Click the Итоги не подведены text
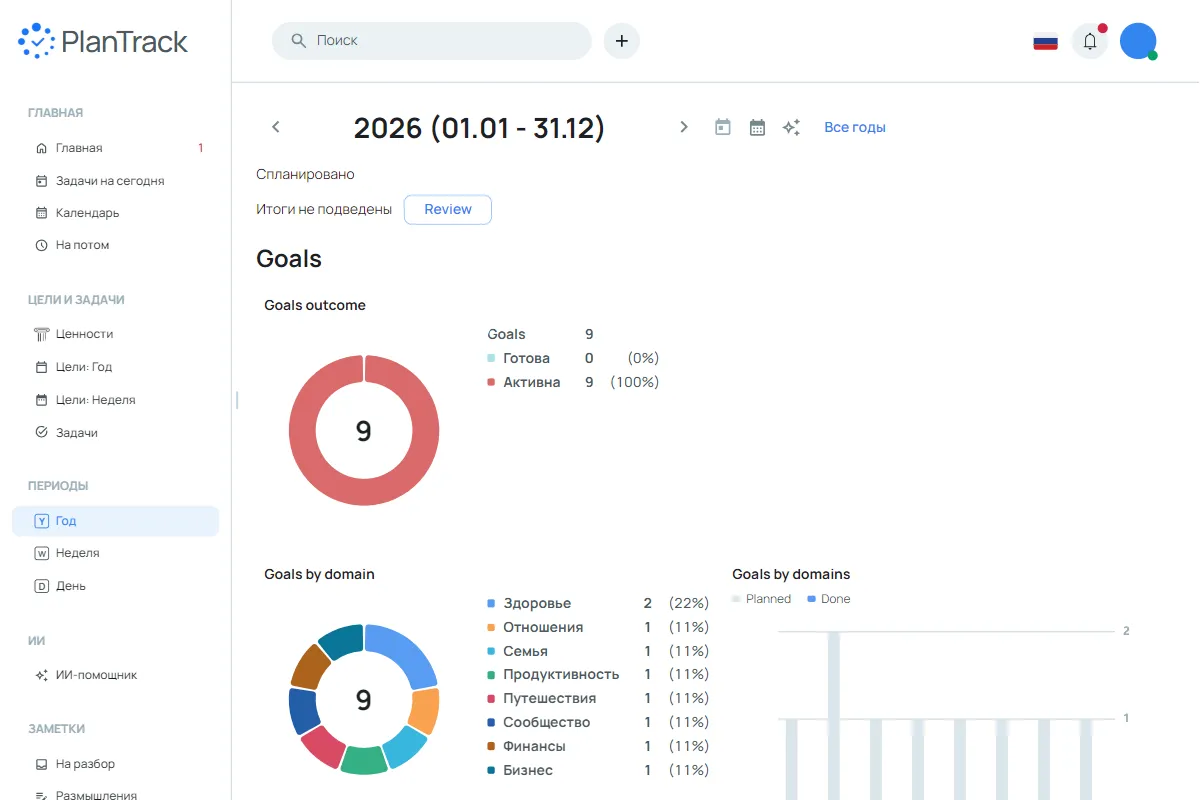This screenshot has width=1200, height=800. 324,210
